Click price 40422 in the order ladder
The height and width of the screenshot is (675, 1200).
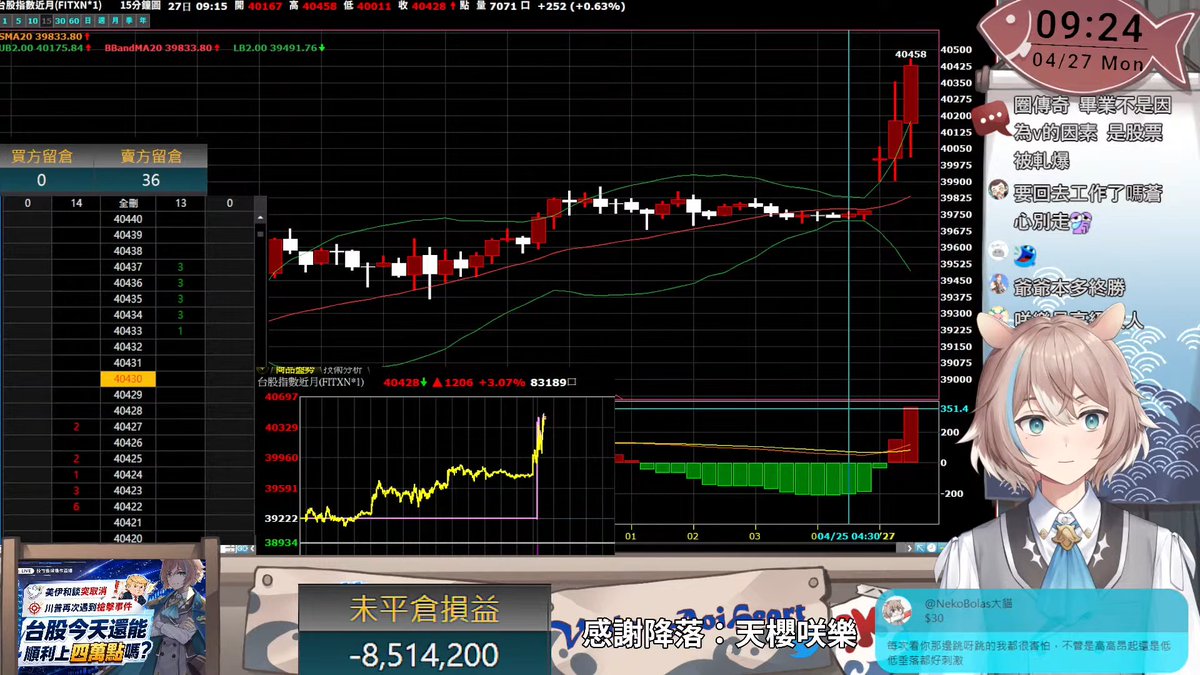[x=128, y=507]
